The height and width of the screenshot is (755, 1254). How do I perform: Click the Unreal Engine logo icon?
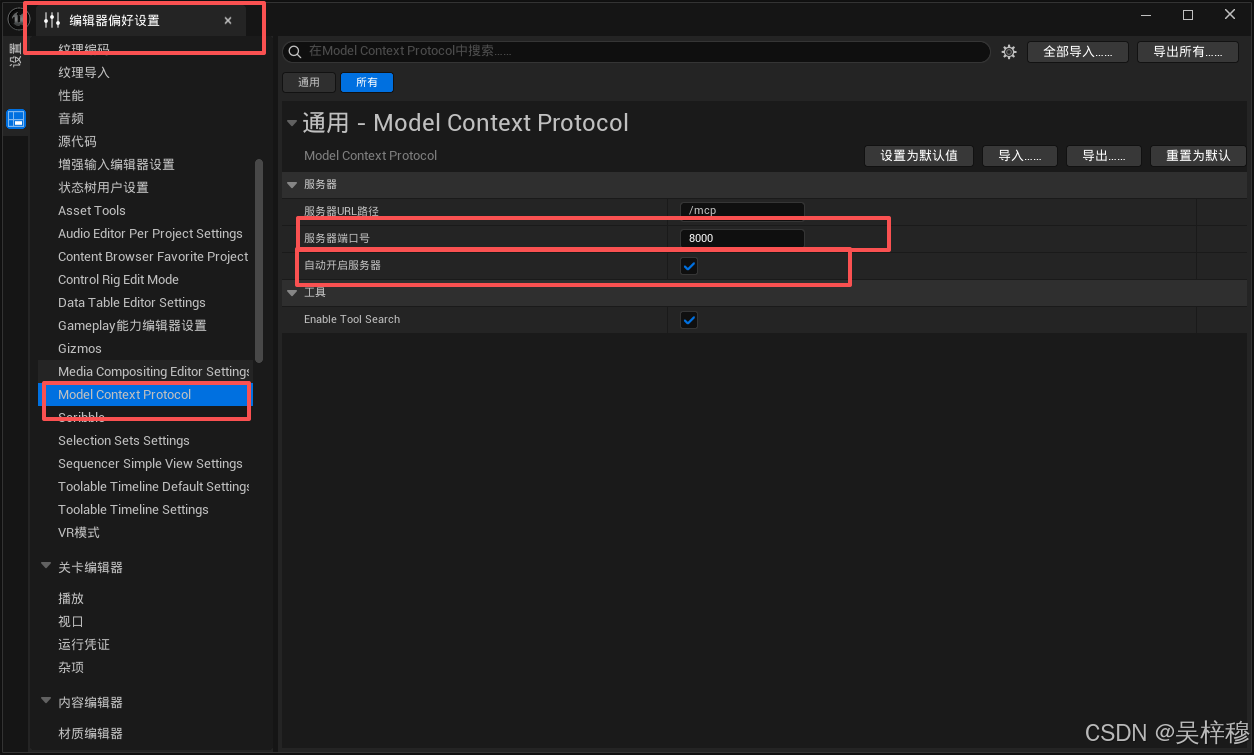pos(16,19)
